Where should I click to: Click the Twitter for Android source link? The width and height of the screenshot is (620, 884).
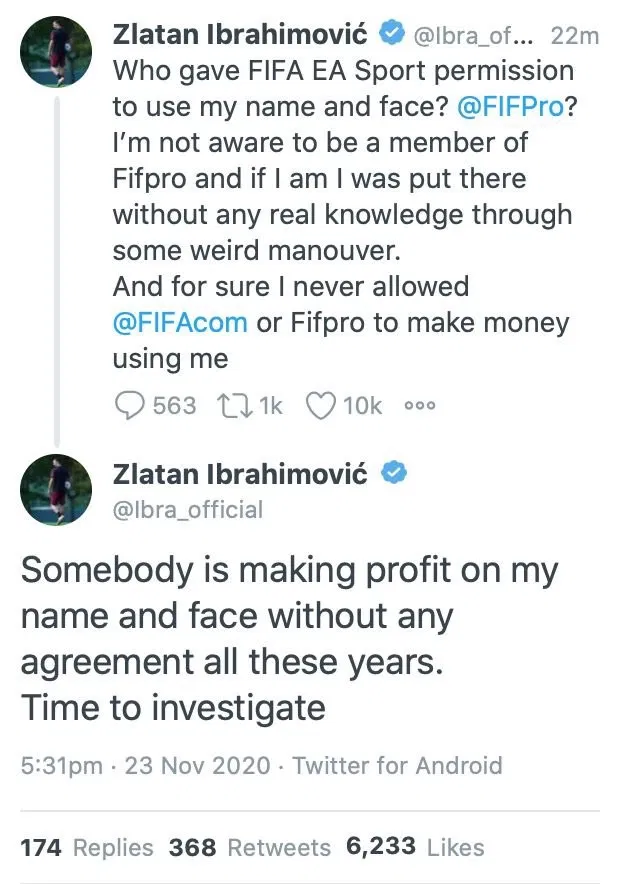click(x=397, y=766)
